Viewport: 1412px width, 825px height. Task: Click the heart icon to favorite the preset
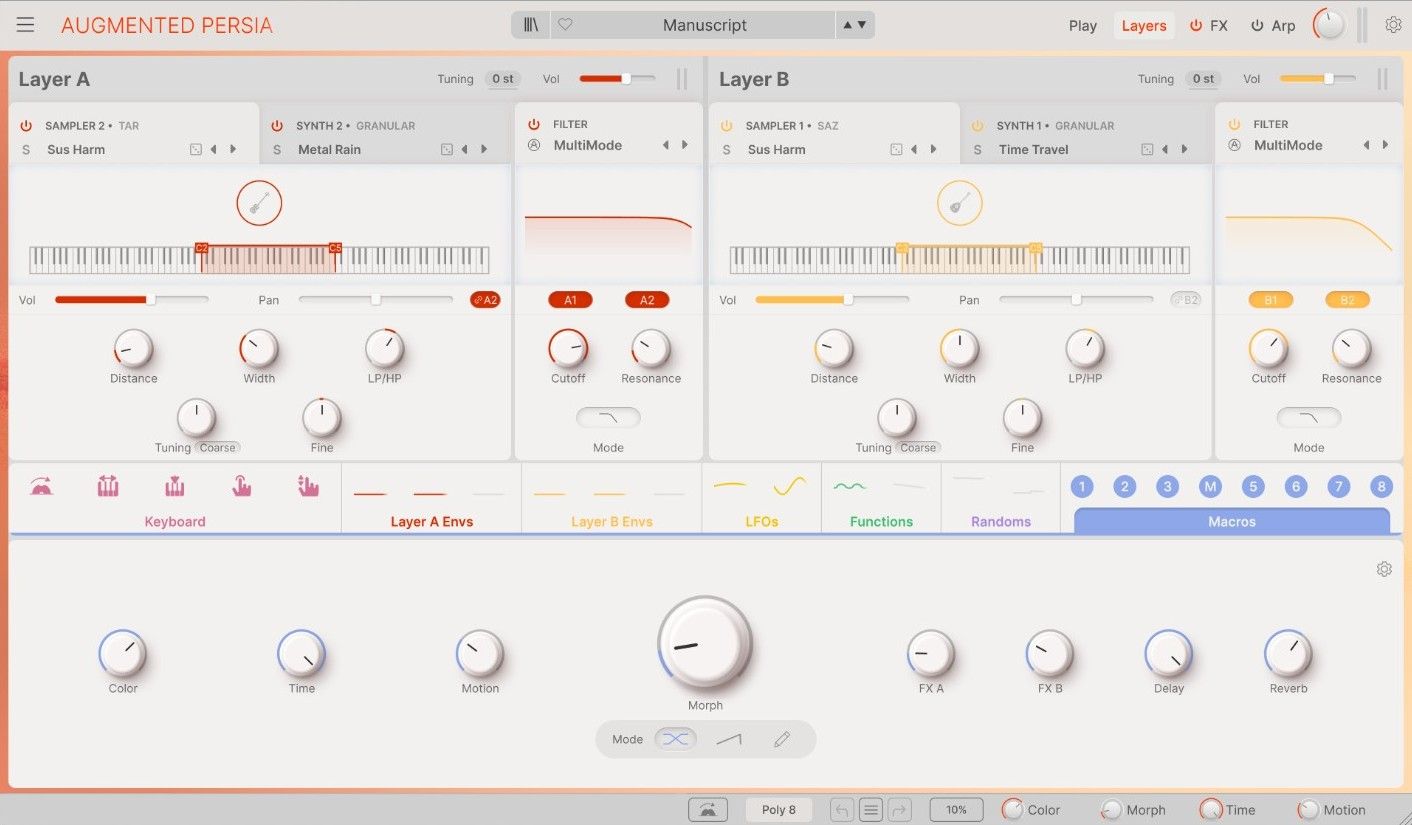click(x=566, y=24)
